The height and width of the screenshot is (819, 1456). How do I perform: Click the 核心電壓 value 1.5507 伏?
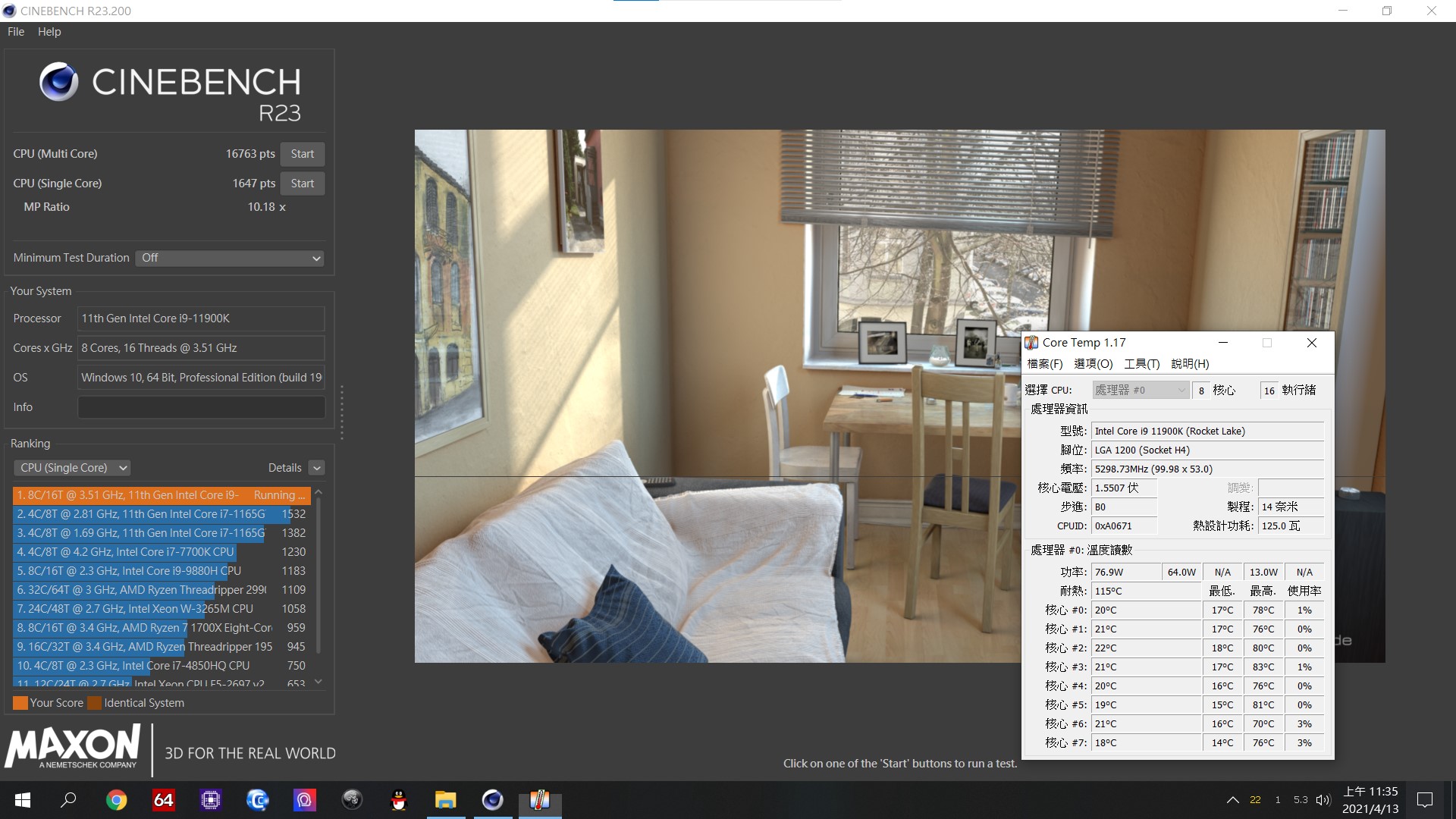click(1125, 488)
